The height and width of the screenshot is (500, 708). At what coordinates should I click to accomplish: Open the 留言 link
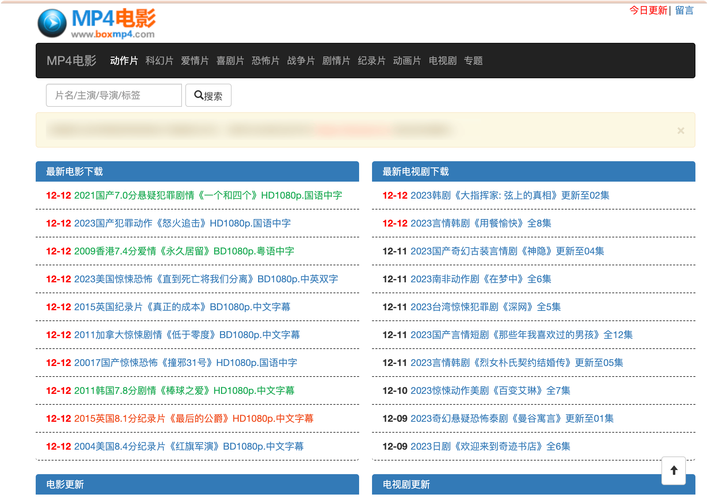684,10
